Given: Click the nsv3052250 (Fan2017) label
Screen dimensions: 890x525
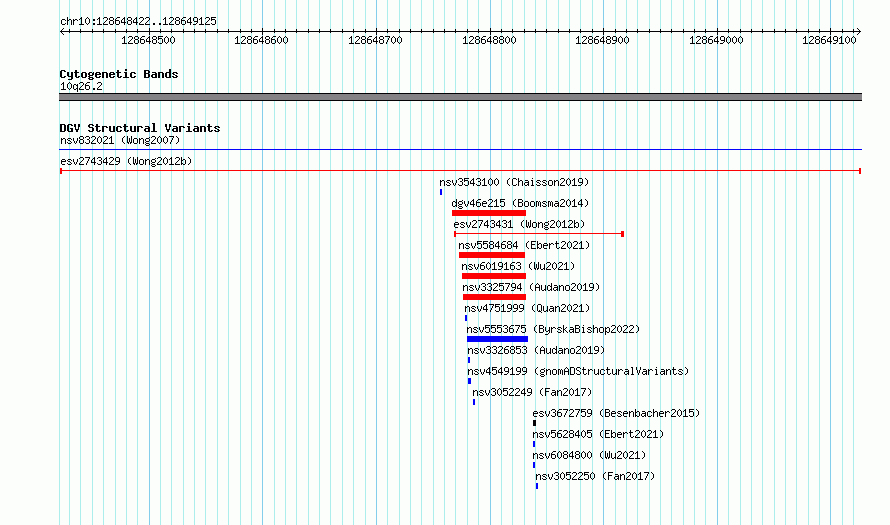Looking at the screenshot, I should tap(595, 476).
